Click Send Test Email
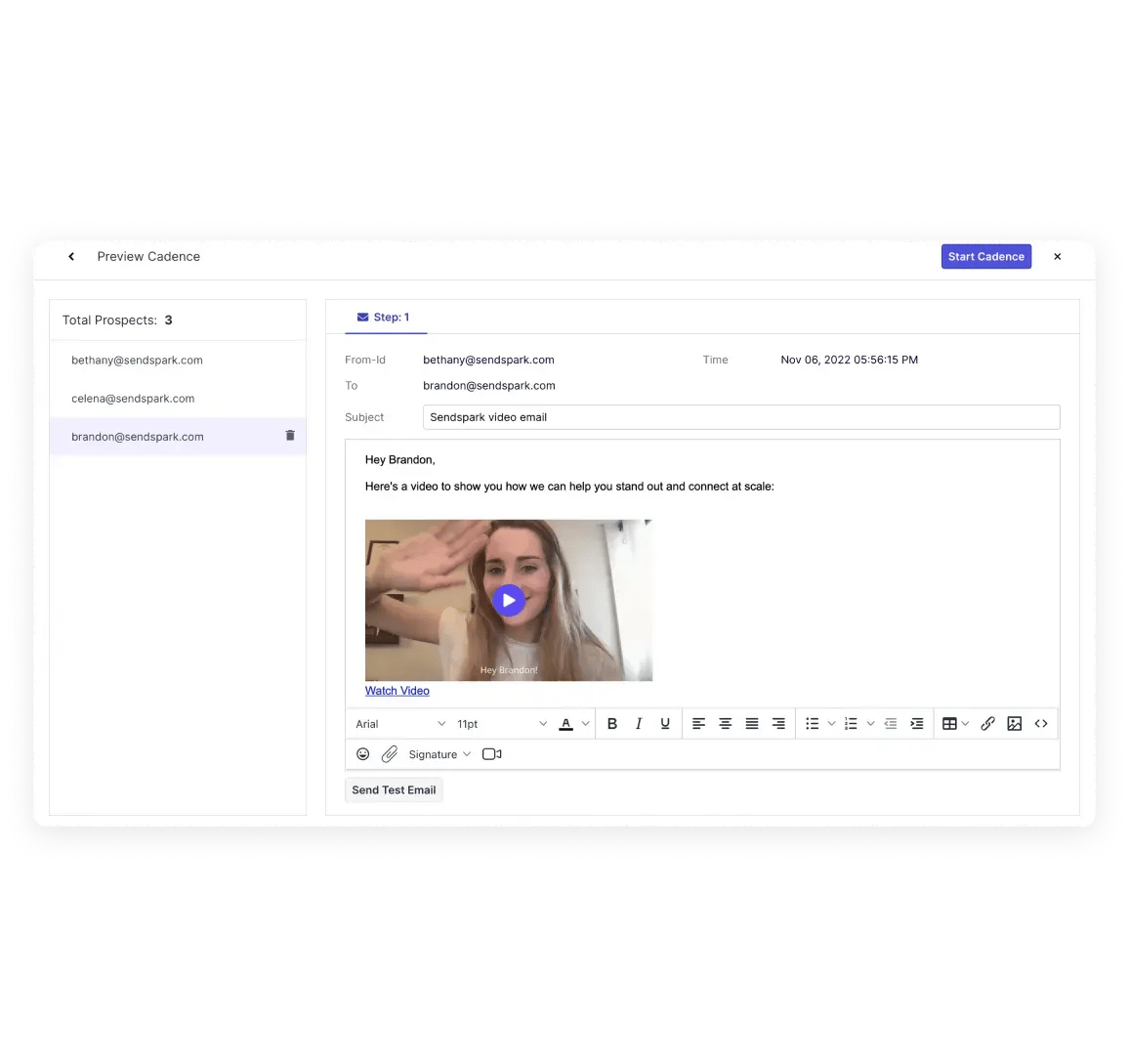The width and height of the screenshot is (1129, 1064). (x=394, y=790)
